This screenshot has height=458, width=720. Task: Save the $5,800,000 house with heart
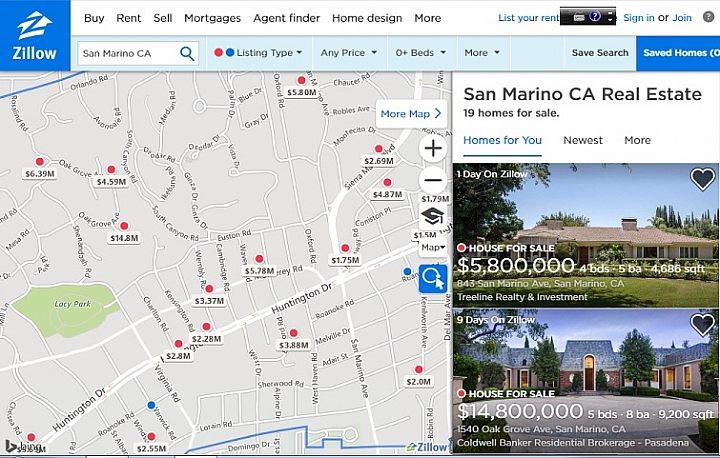pos(703,179)
